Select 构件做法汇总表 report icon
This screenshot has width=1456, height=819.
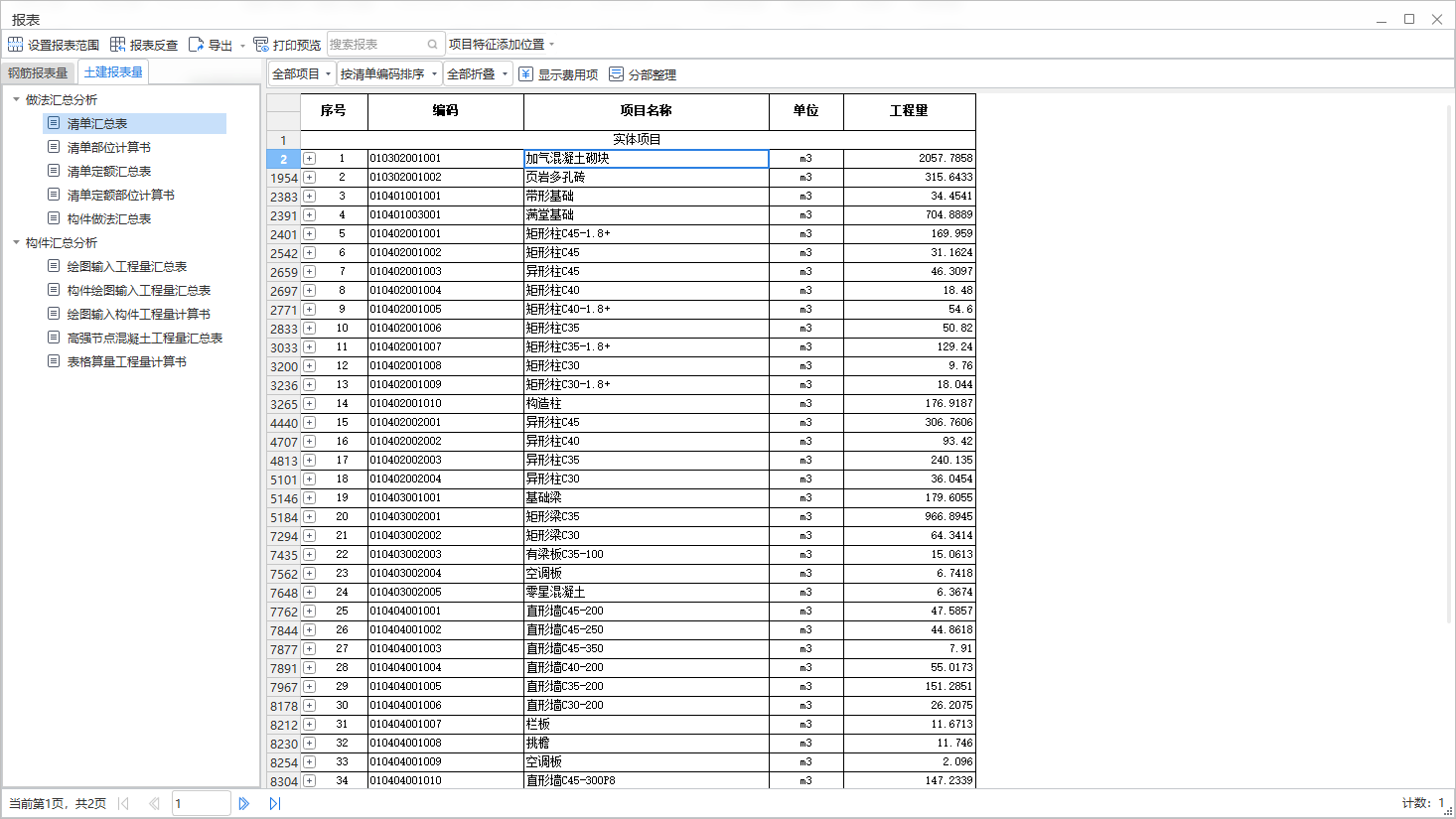pos(54,218)
